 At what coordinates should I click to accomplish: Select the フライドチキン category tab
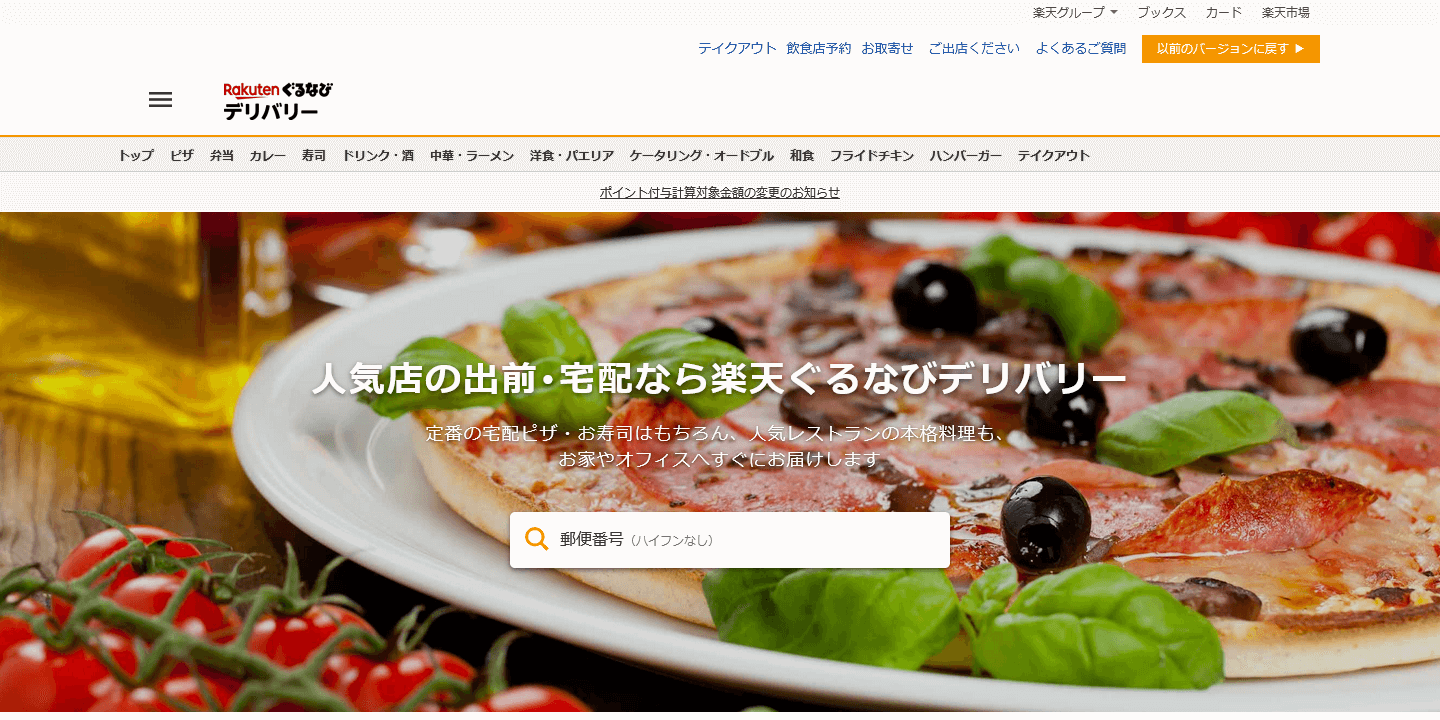(x=872, y=156)
